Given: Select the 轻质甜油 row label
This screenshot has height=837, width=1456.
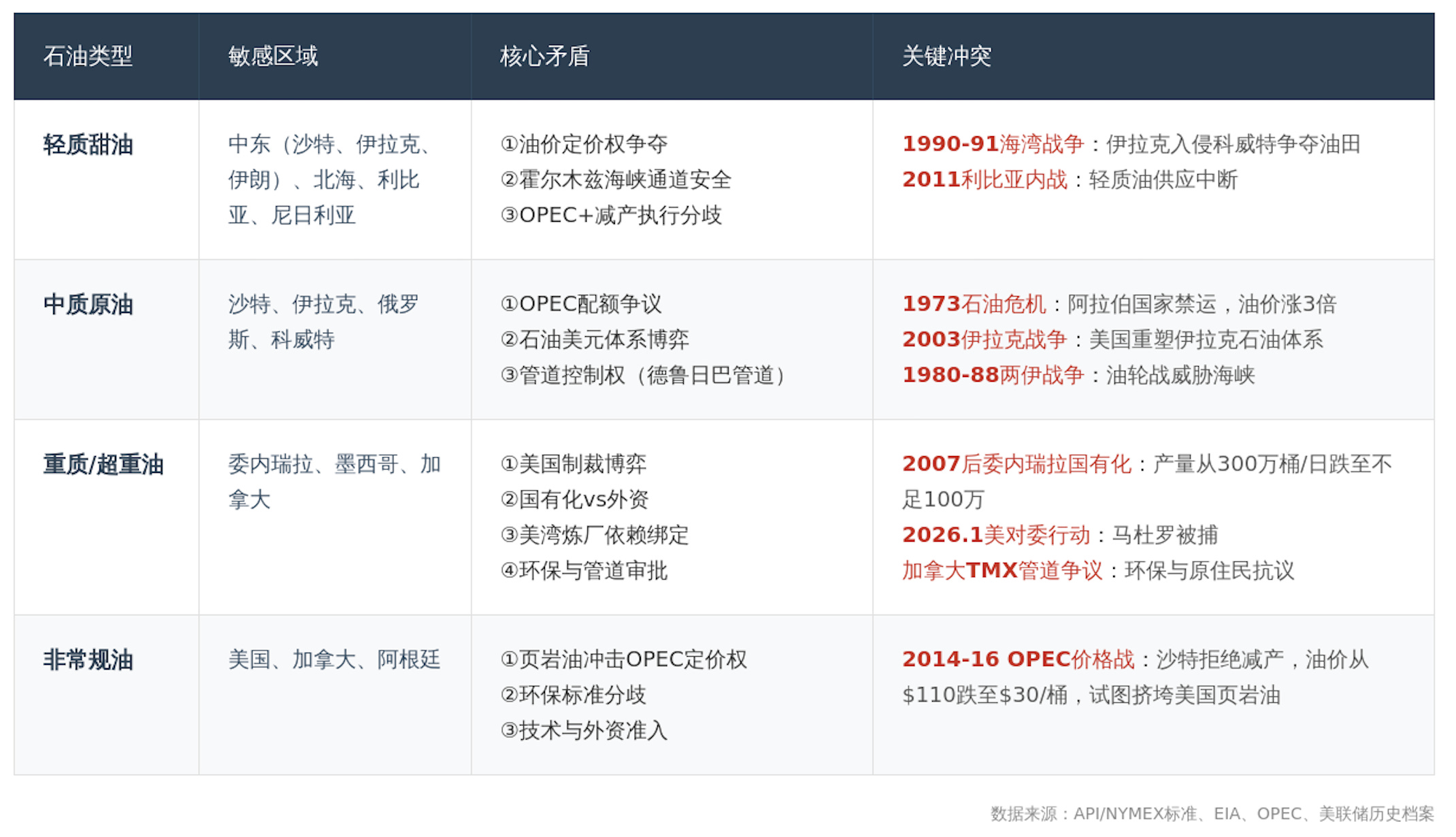Looking at the screenshot, I should click(88, 144).
